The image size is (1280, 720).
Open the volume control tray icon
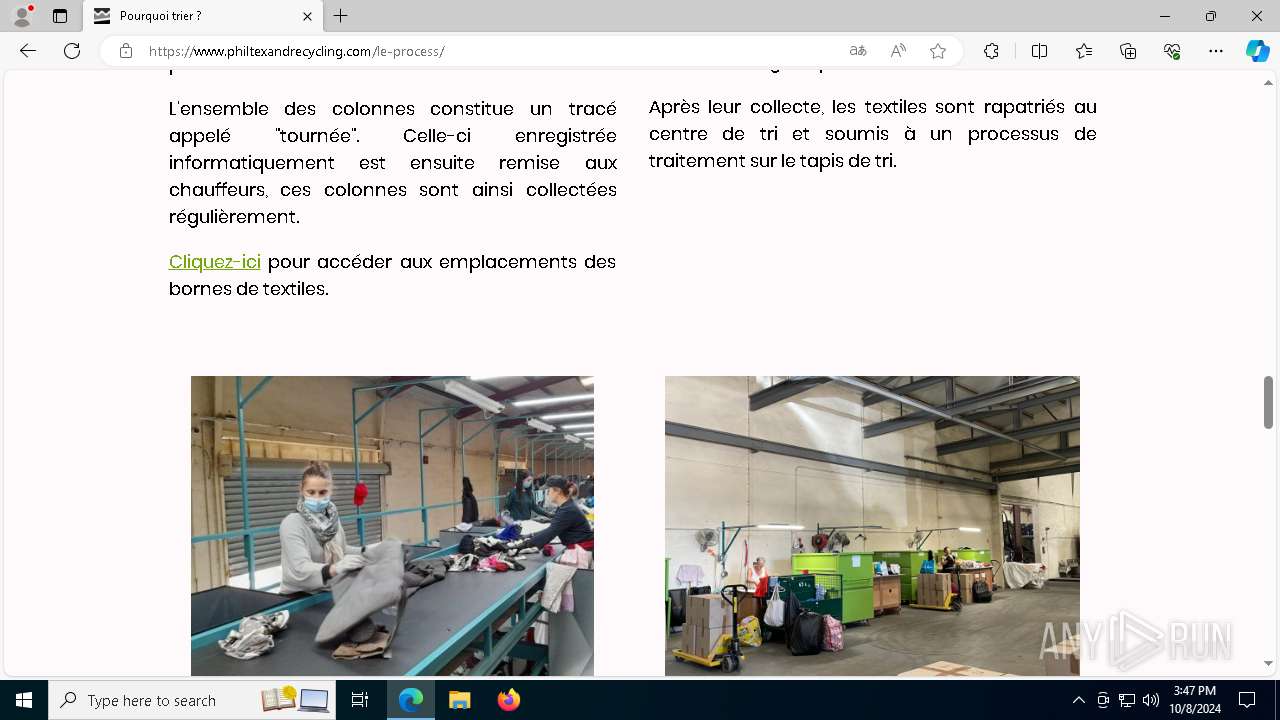click(1151, 700)
